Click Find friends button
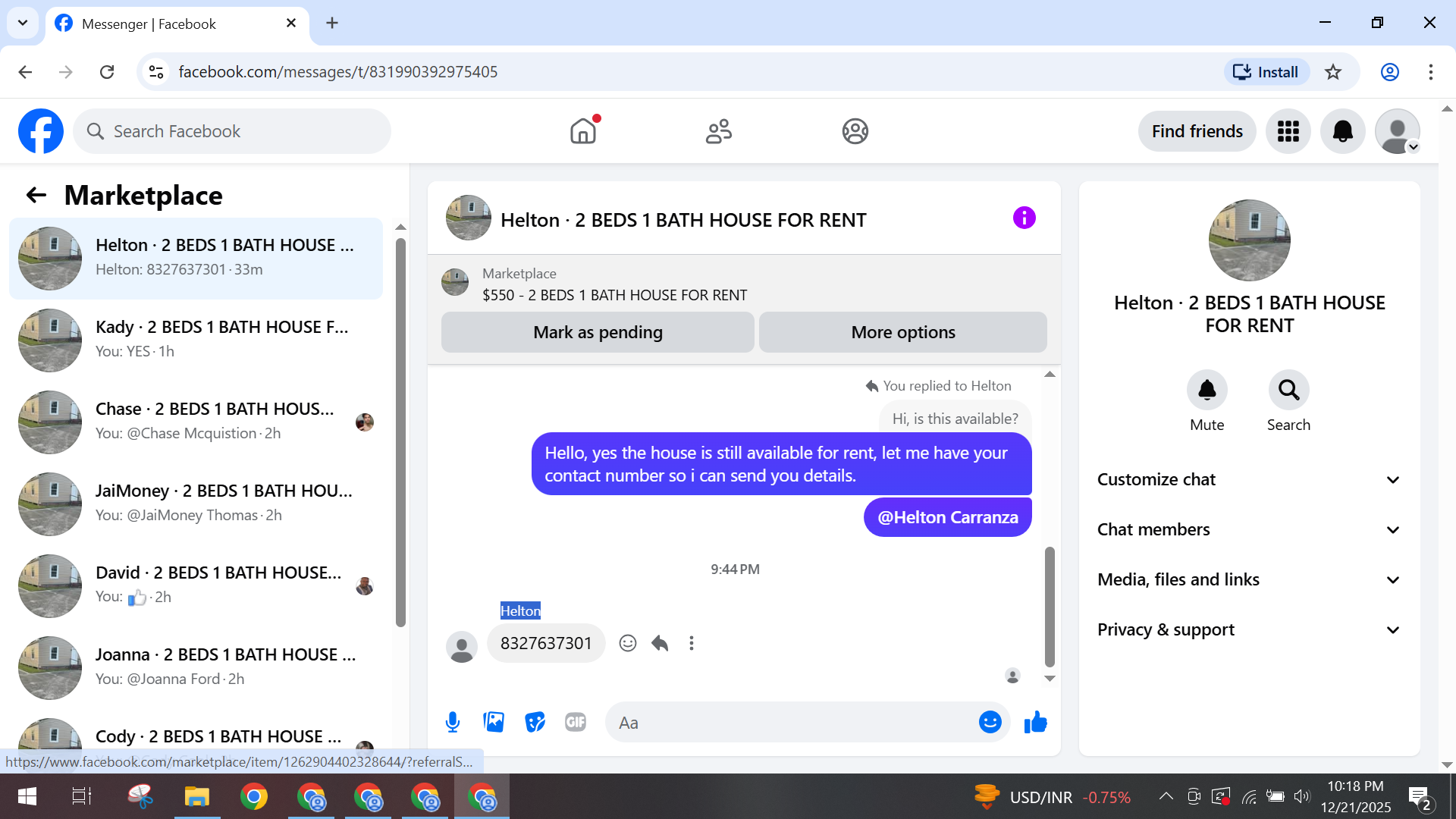The image size is (1456, 819). pyautogui.click(x=1197, y=131)
